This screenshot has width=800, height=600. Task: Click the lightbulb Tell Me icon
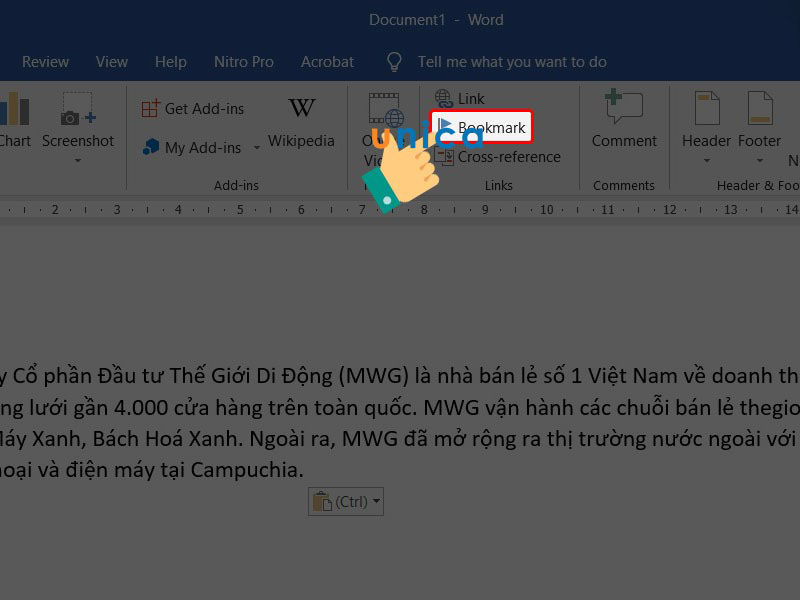click(394, 62)
